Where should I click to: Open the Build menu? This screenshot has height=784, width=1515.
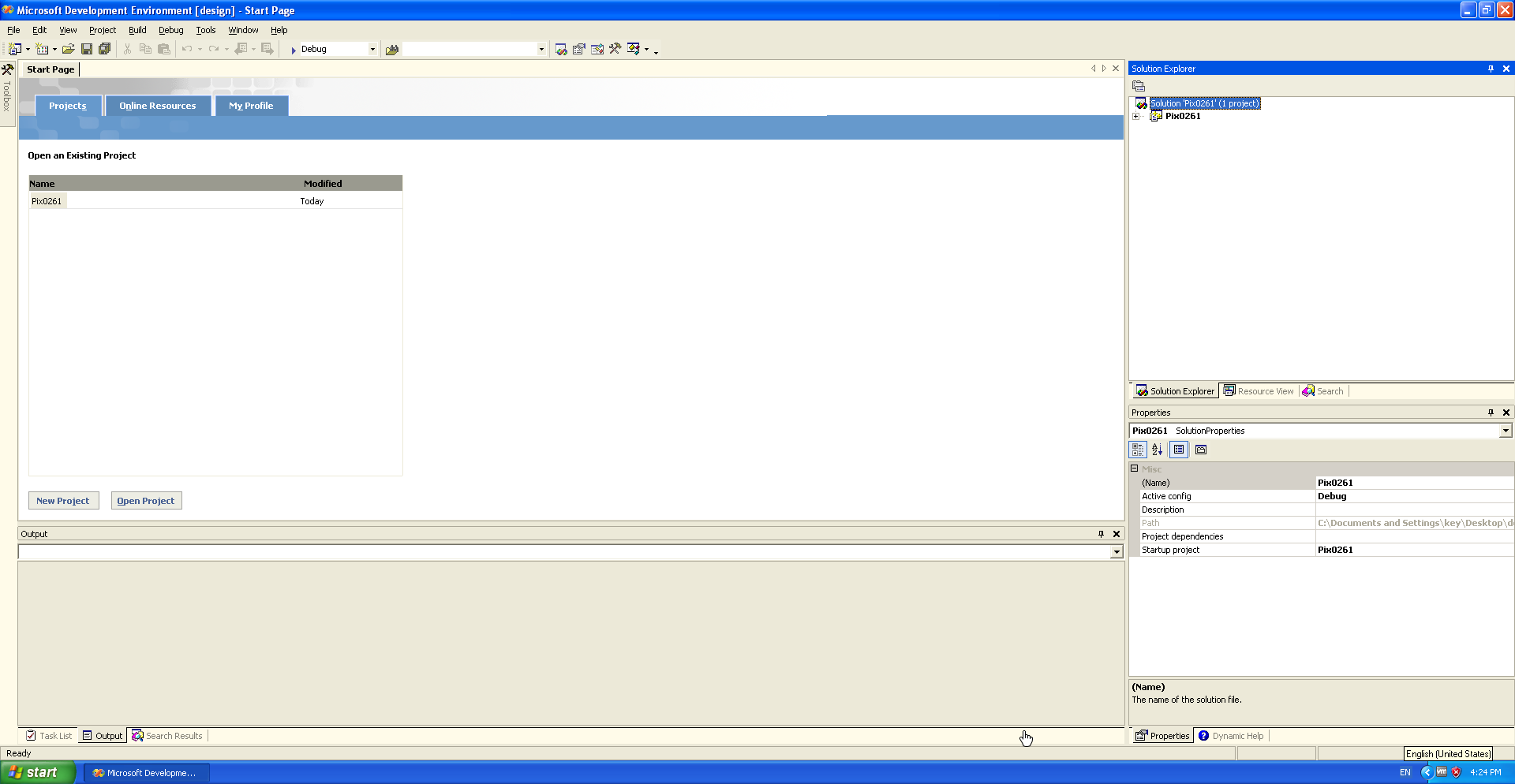(137, 30)
